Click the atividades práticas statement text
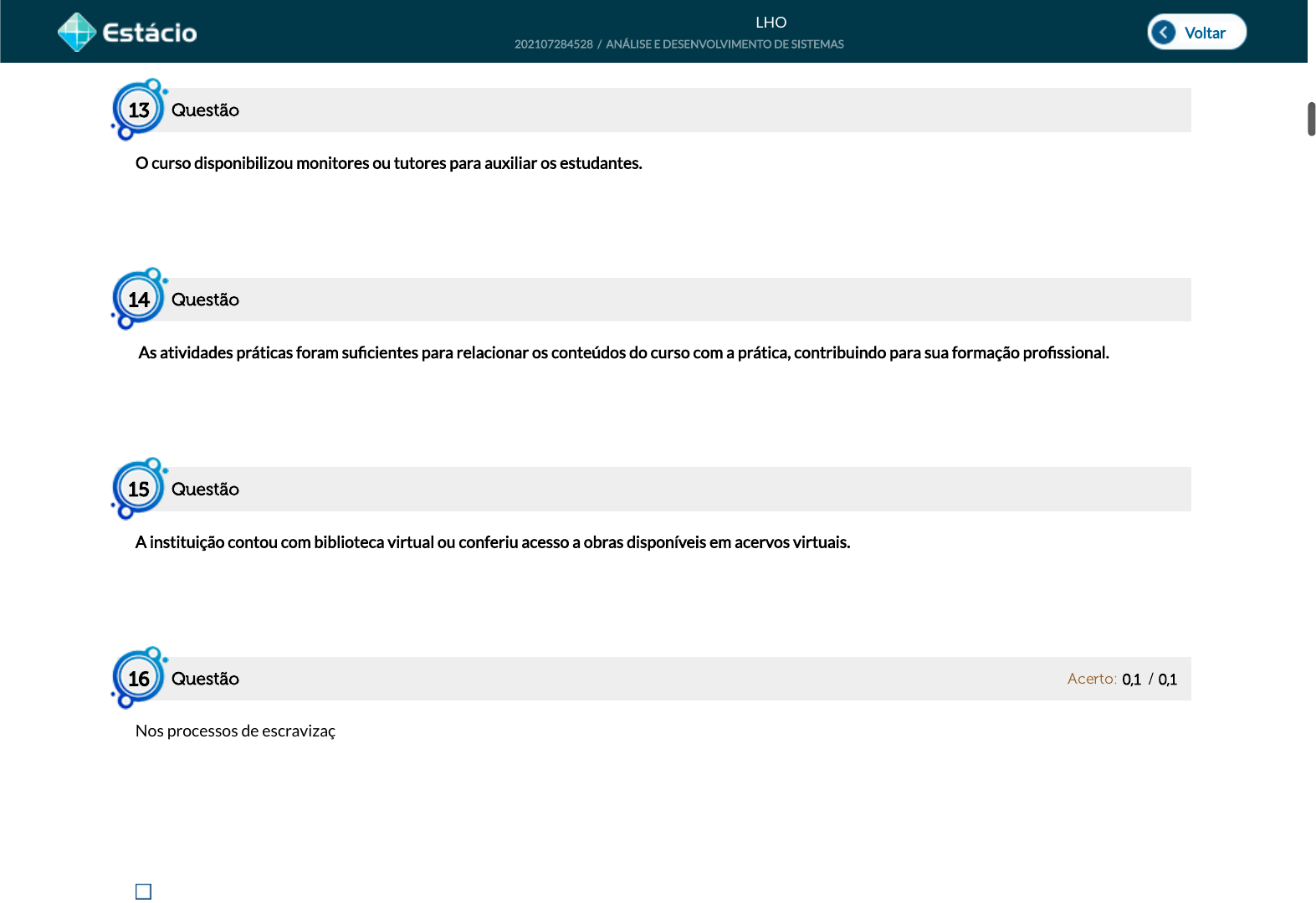1316x903 pixels. point(623,353)
